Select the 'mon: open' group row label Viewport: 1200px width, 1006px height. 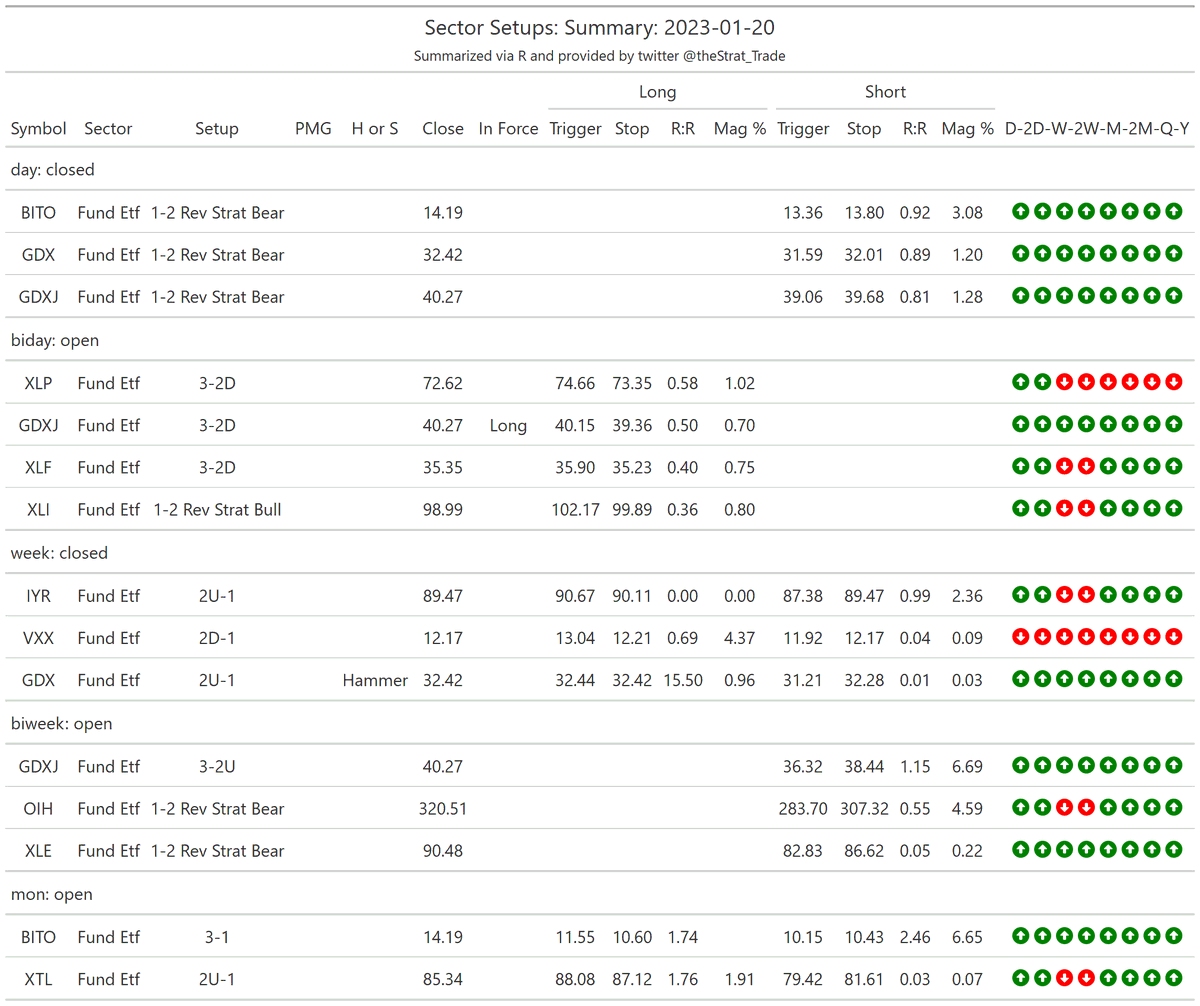52,894
